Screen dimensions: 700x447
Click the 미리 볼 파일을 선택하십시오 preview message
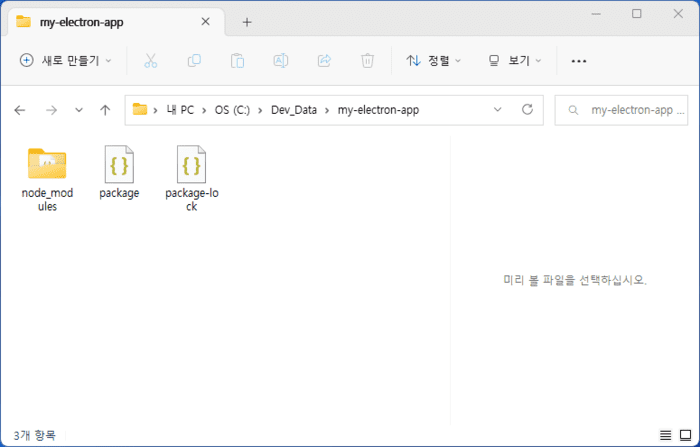(x=575, y=280)
